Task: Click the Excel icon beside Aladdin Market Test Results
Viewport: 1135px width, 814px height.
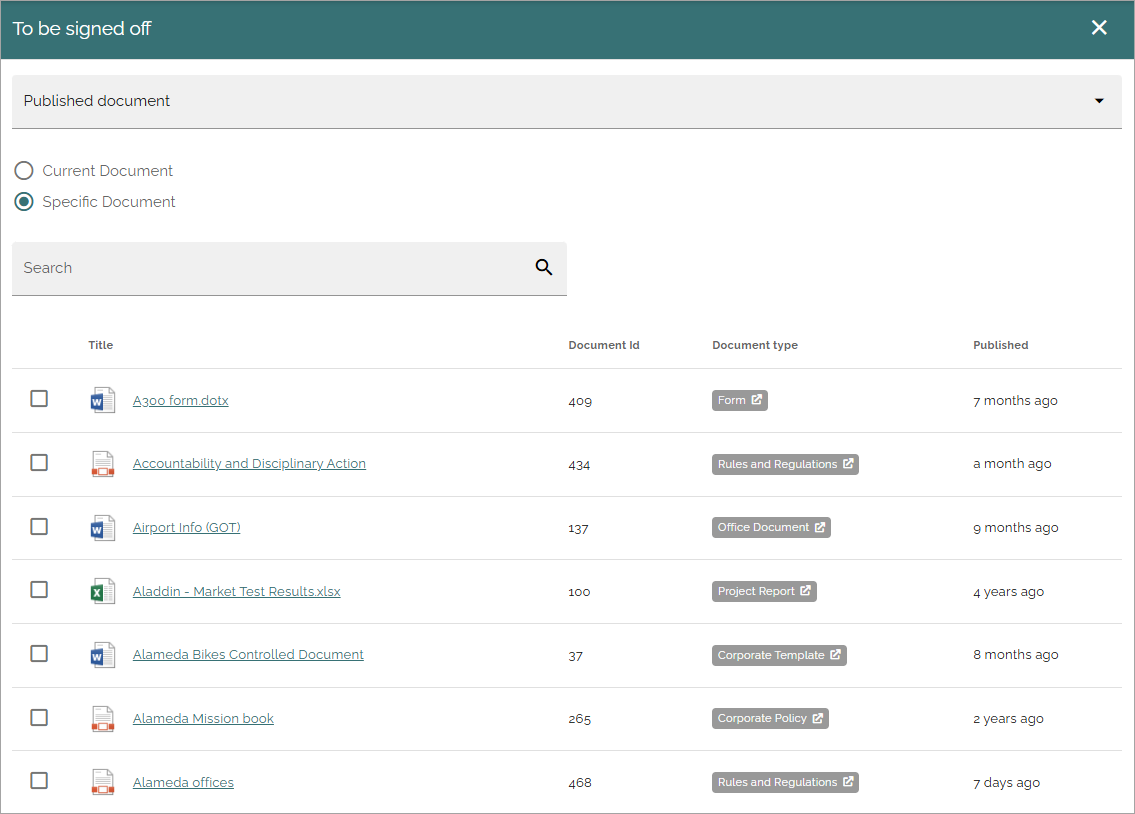Action: (x=103, y=591)
